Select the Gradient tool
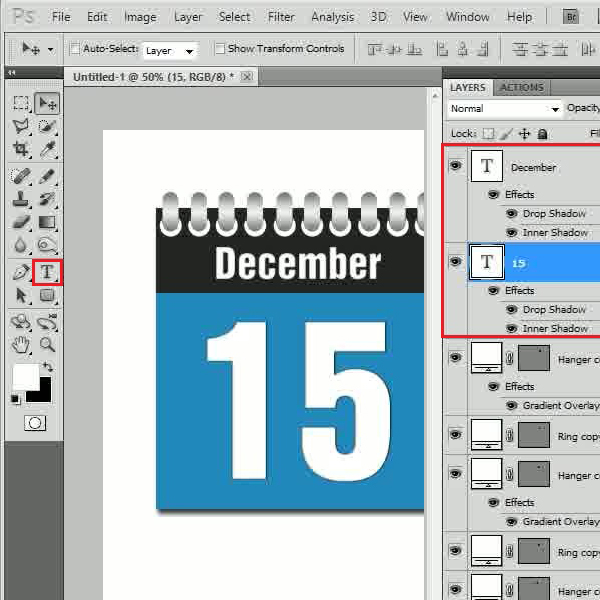600x600 pixels. coord(47,222)
